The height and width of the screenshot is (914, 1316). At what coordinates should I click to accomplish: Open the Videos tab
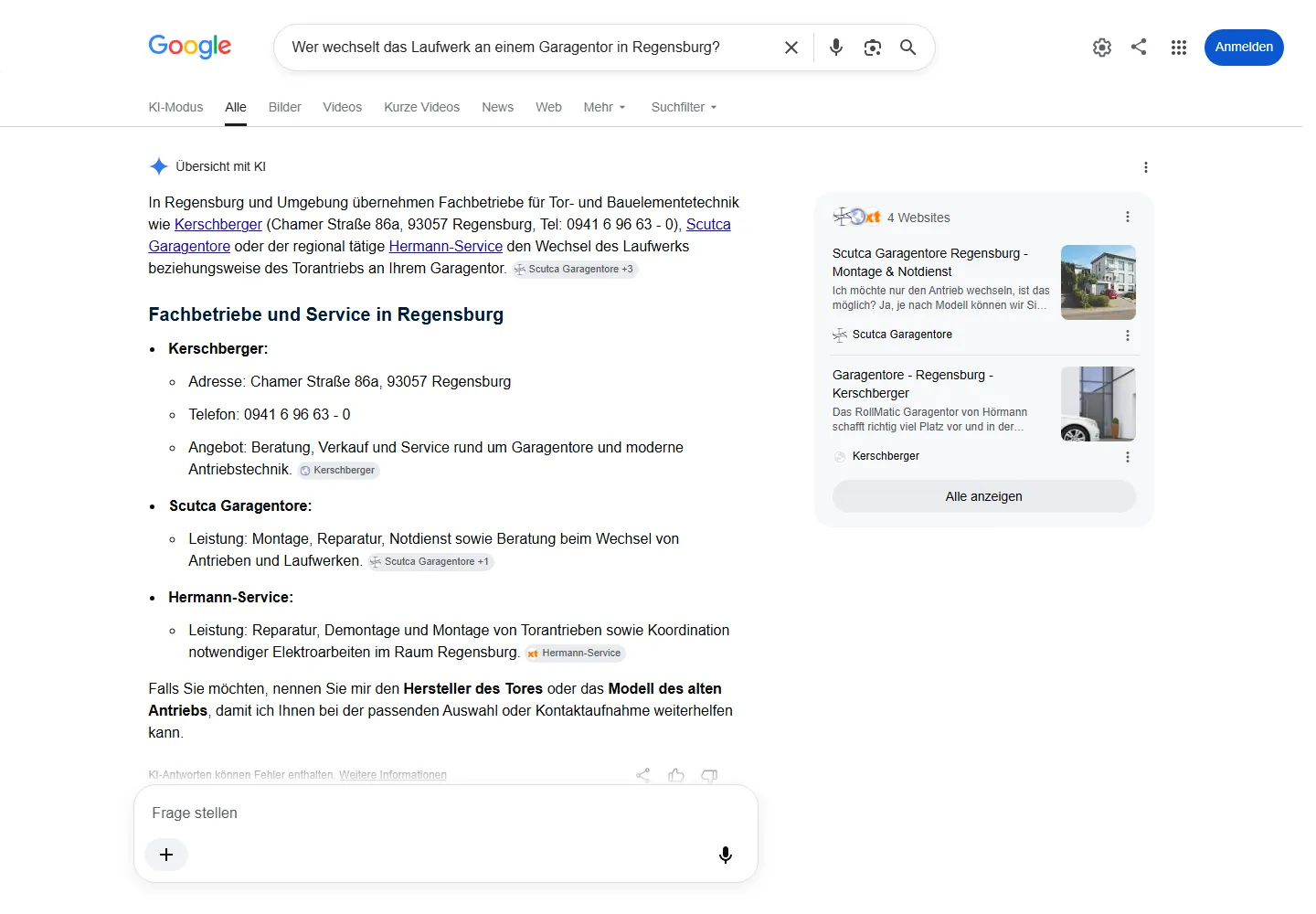343,107
